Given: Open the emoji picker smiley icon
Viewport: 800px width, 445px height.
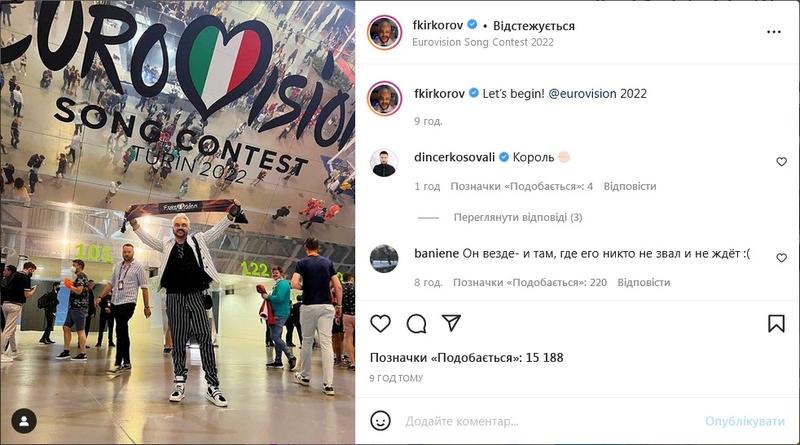Looking at the screenshot, I should (x=380, y=421).
